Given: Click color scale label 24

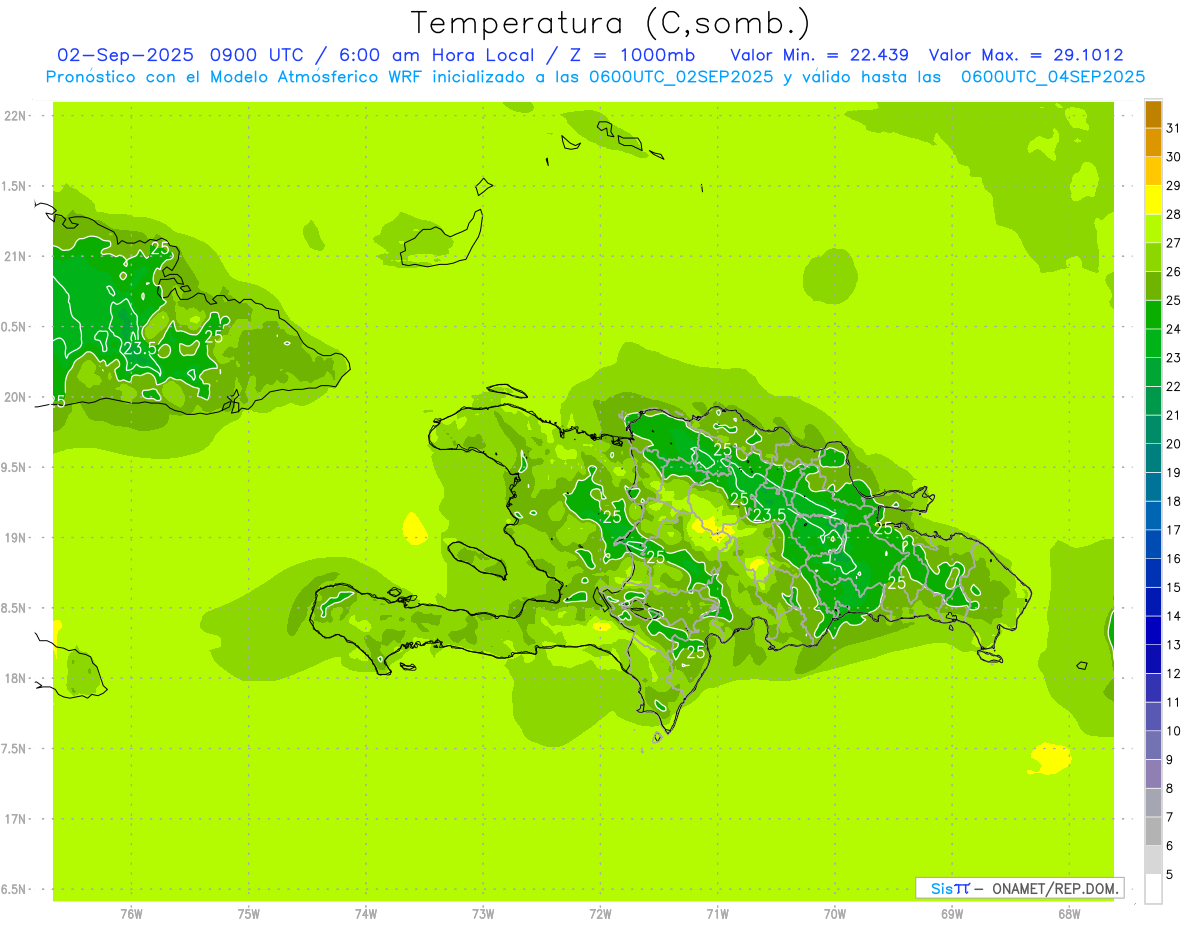Looking at the screenshot, I should (1173, 329).
